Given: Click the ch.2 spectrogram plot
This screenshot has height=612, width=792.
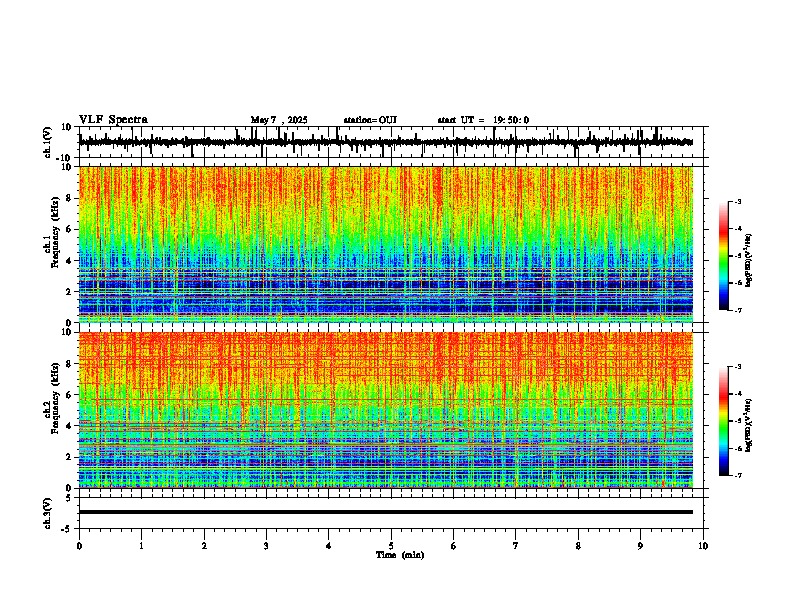Looking at the screenshot, I should tap(386, 410).
